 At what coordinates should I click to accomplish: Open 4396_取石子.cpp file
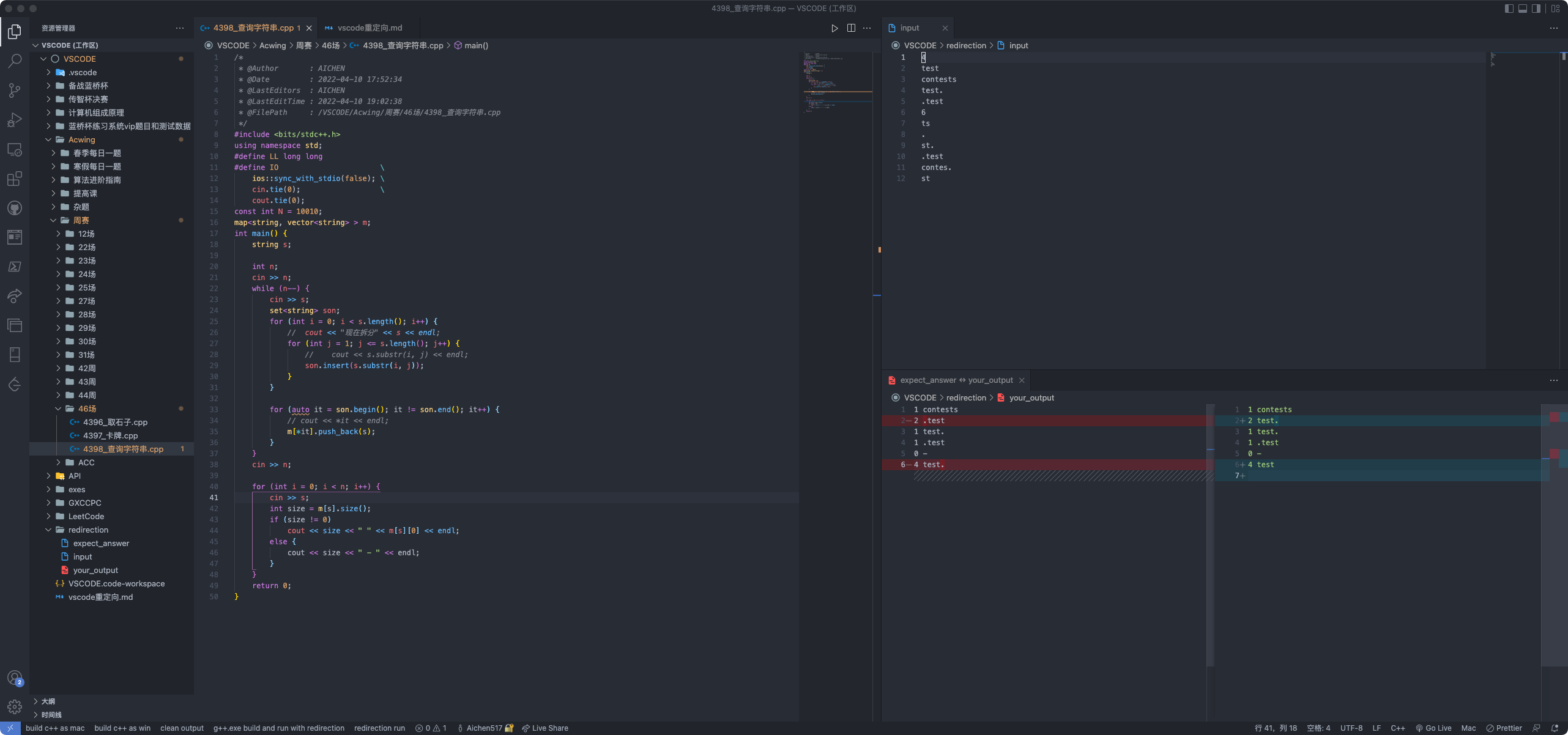coord(111,422)
